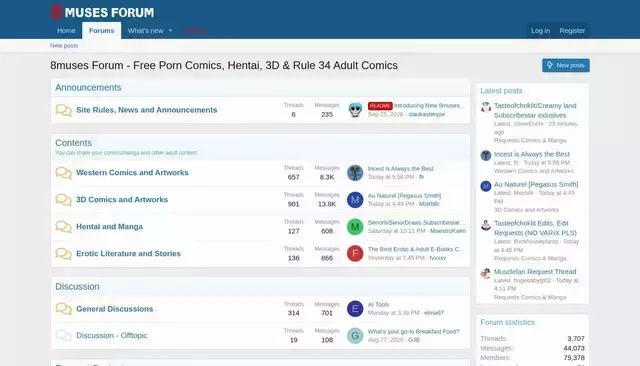Click the 3D Comics forum bubble icon

64,200
